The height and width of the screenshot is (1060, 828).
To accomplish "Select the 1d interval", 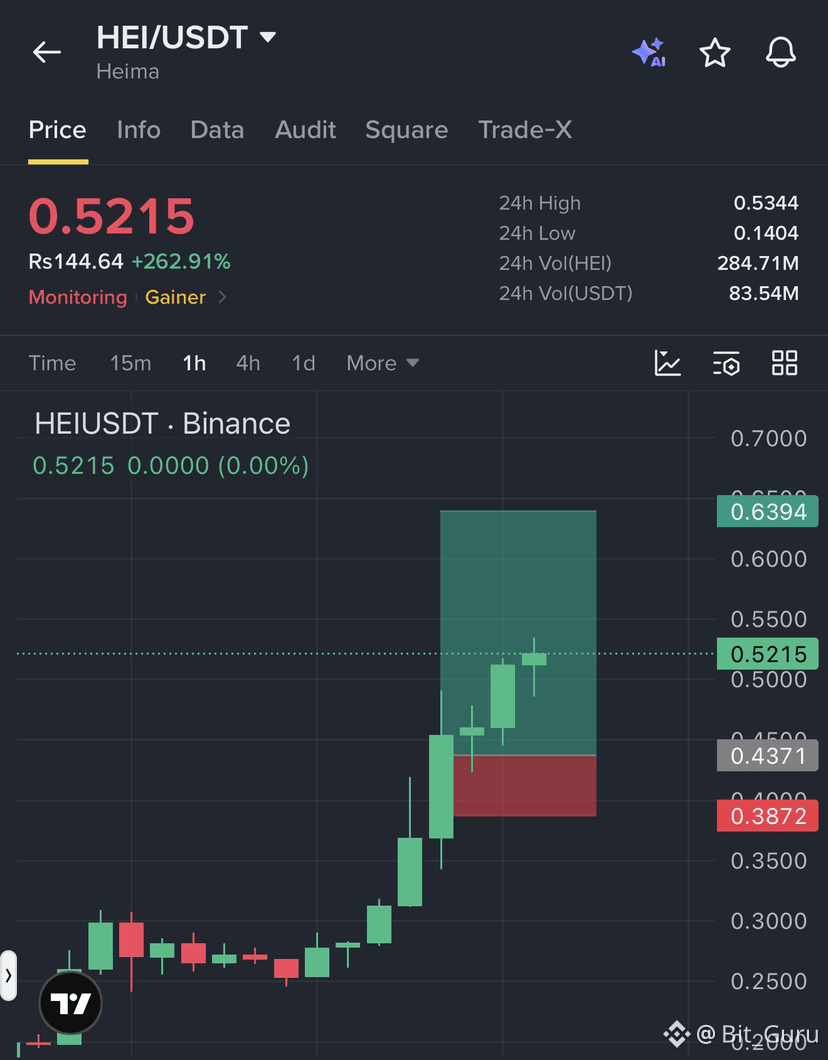I will click(x=303, y=363).
